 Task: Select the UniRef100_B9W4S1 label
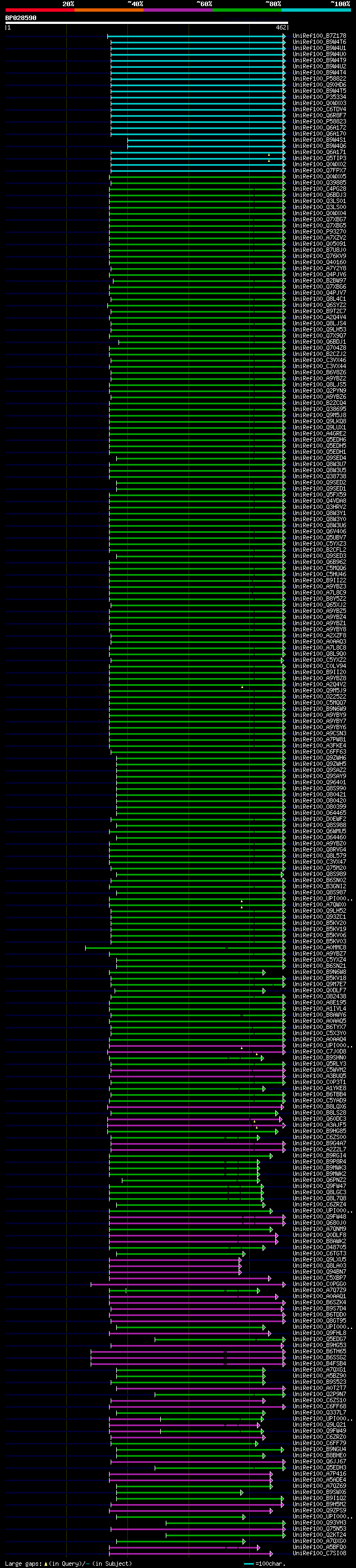click(319, 140)
